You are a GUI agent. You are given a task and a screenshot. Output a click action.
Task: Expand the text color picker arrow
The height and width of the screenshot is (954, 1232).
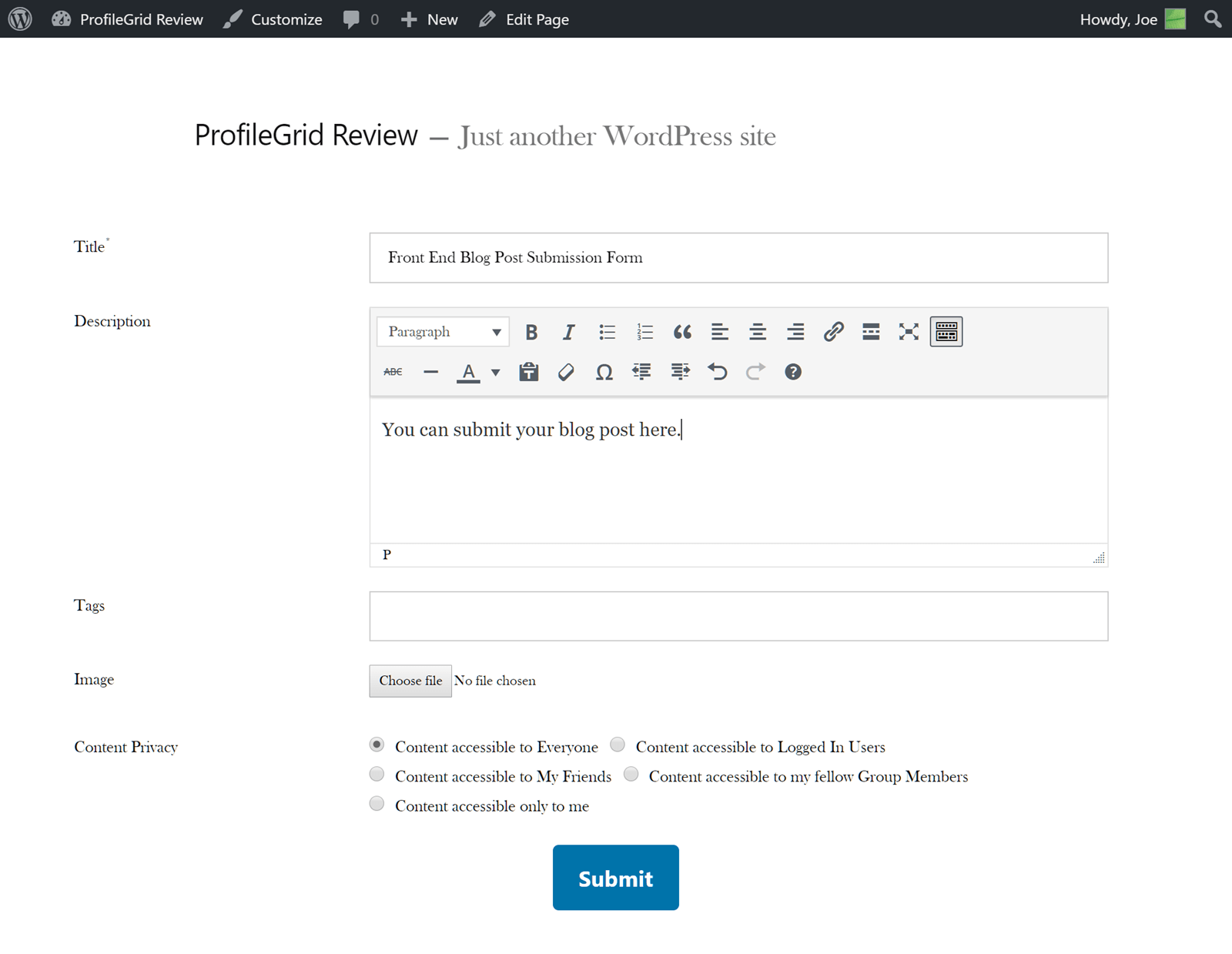coord(496,373)
